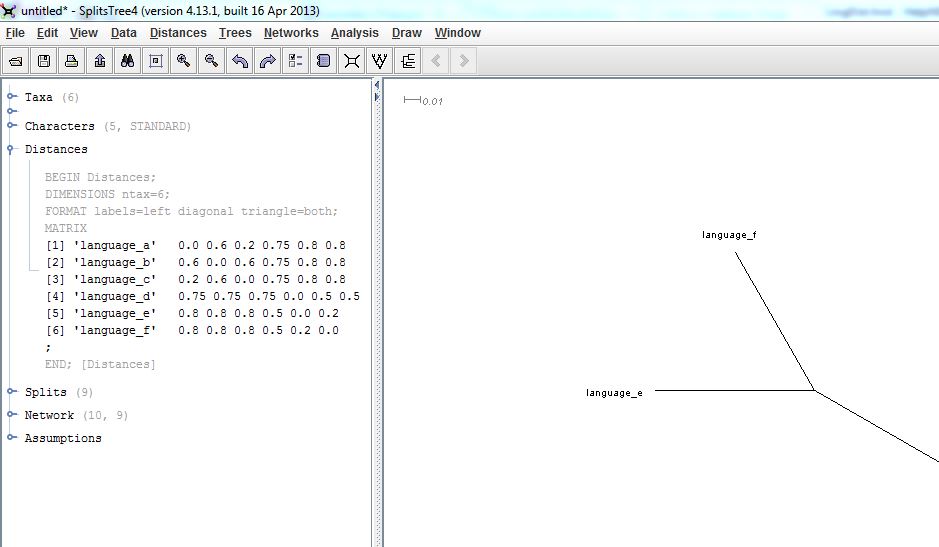Click the [4] 'language_d' matrix row
Image resolution: width=939 pixels, height=547 pixels.
(x=203, y=296)
